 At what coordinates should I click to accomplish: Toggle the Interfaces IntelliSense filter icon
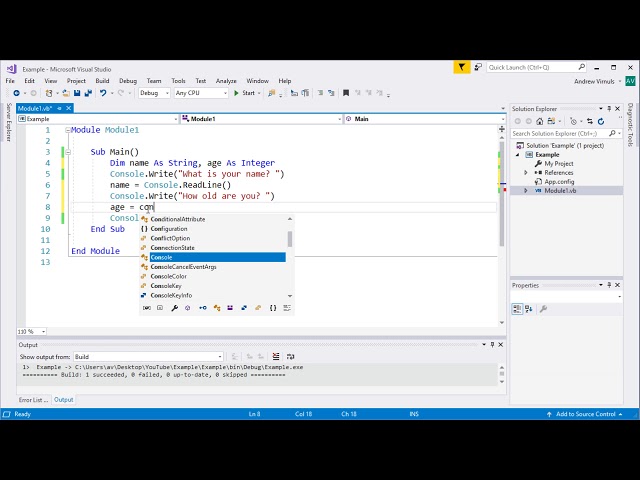click(x=202, y=308)
